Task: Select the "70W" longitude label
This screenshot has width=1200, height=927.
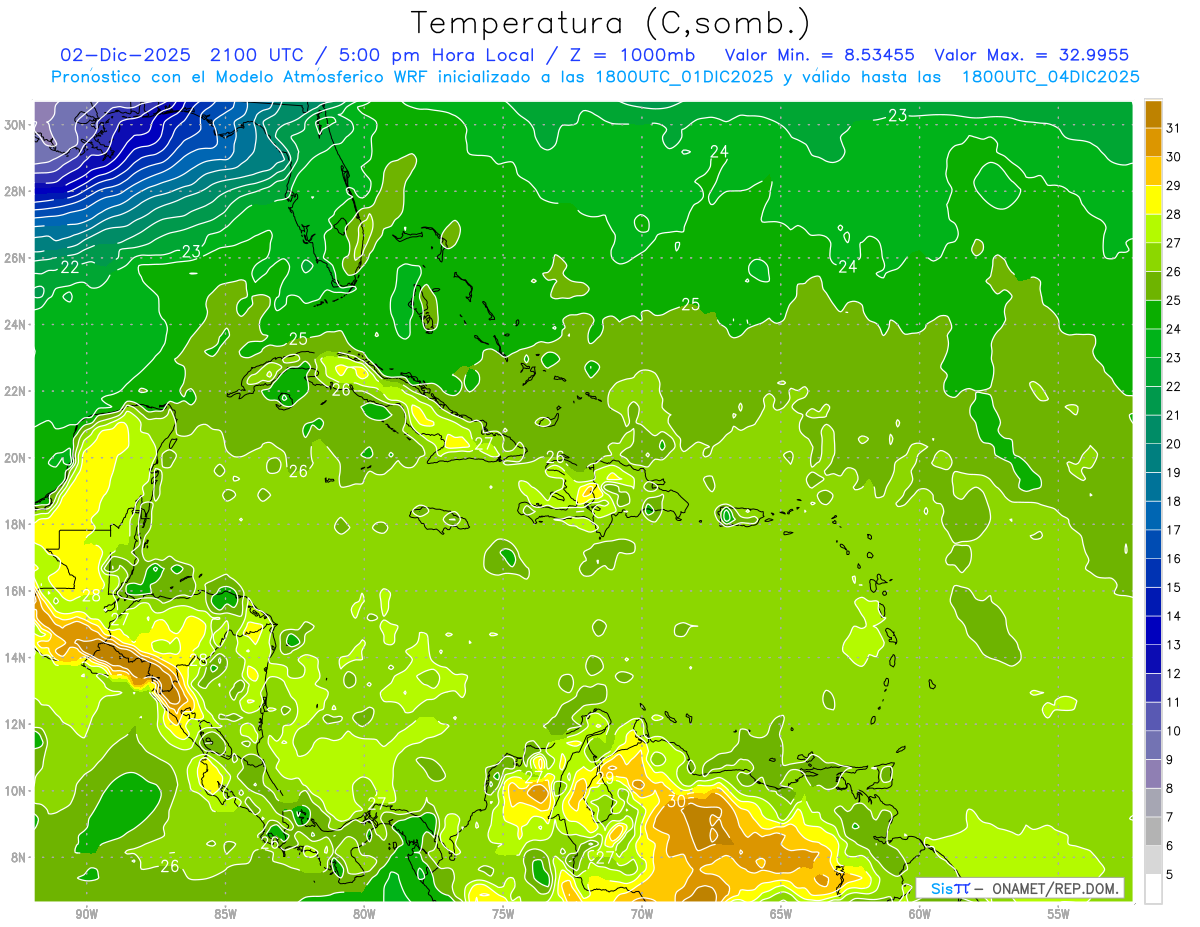Action: click(642, 914)
